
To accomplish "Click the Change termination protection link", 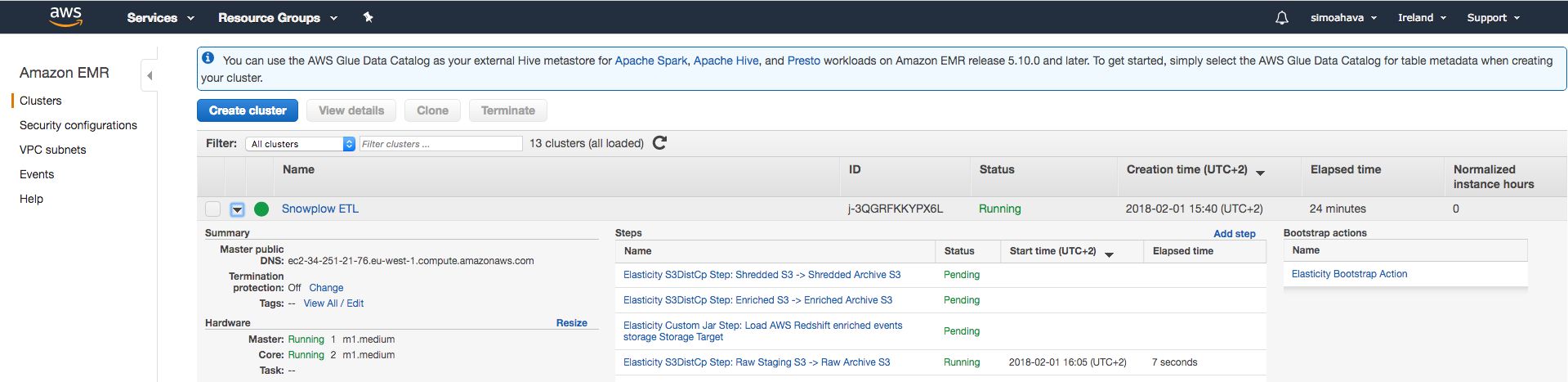I will tap(326, 288).
